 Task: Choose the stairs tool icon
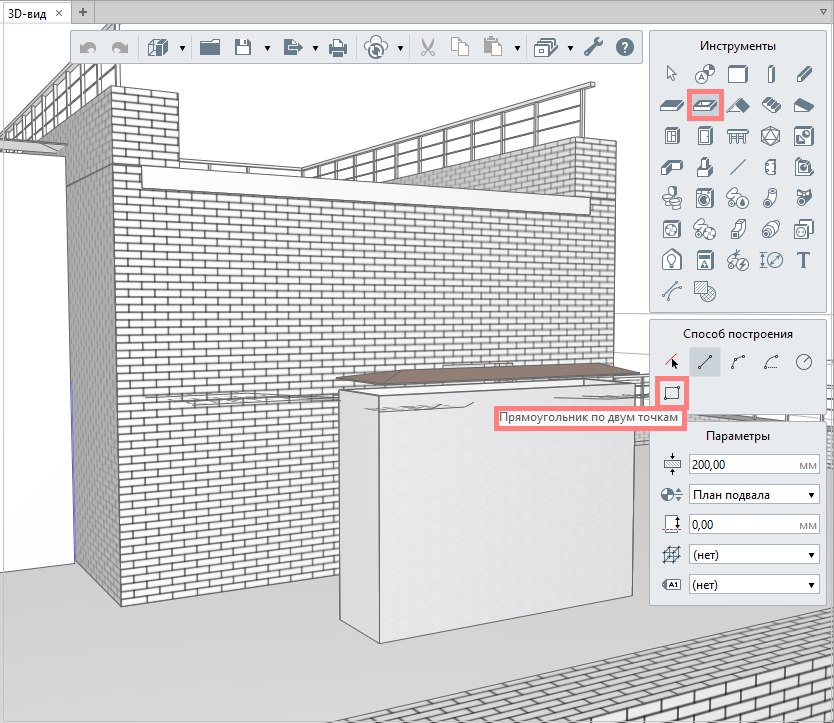[771, 105]
